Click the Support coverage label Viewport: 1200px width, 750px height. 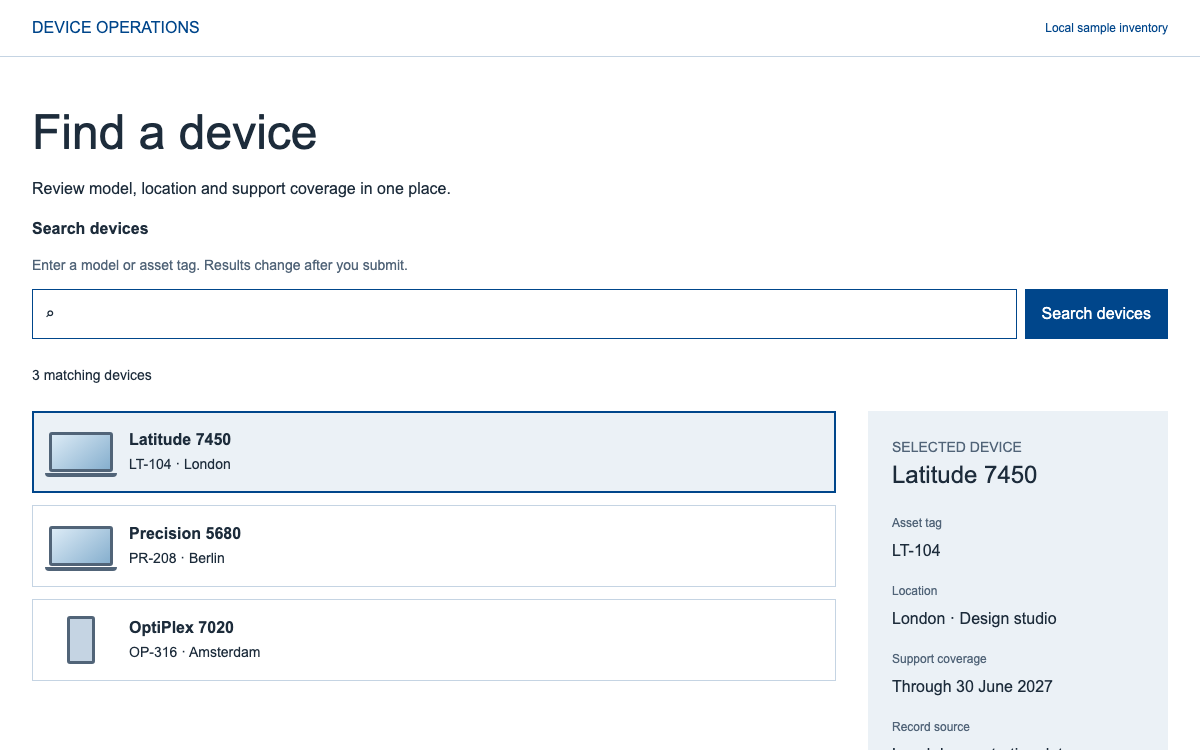939,659
